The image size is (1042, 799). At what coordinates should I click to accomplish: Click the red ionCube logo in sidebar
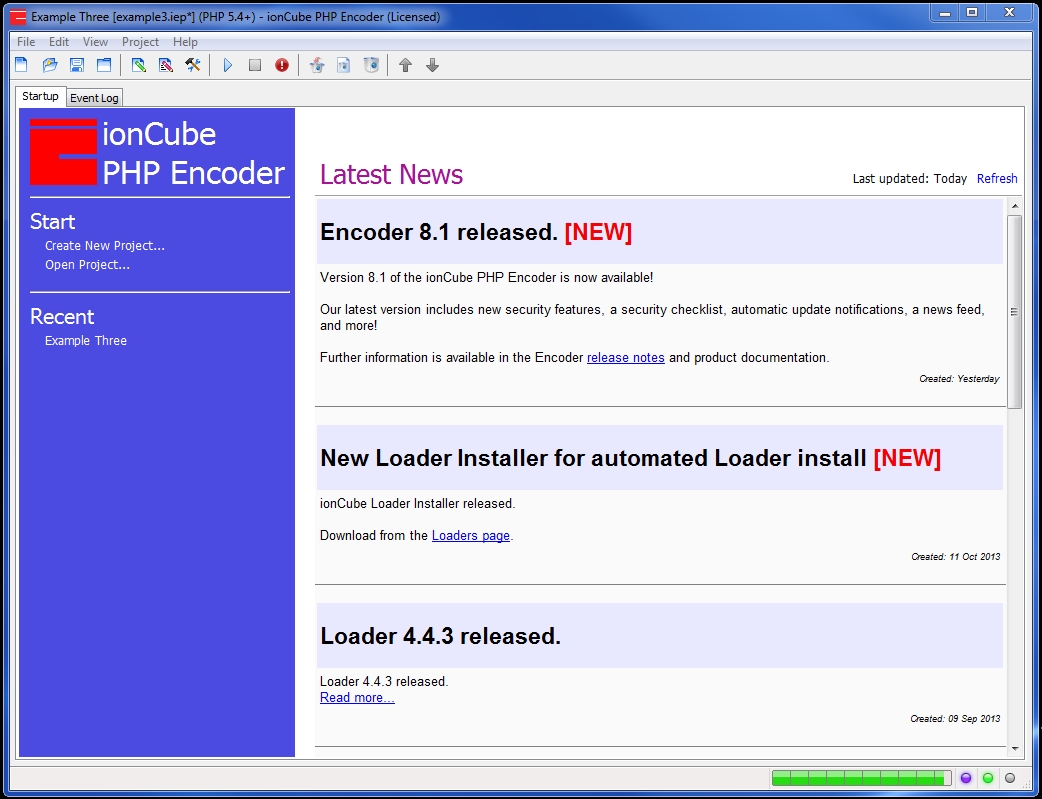coord(64,152)
